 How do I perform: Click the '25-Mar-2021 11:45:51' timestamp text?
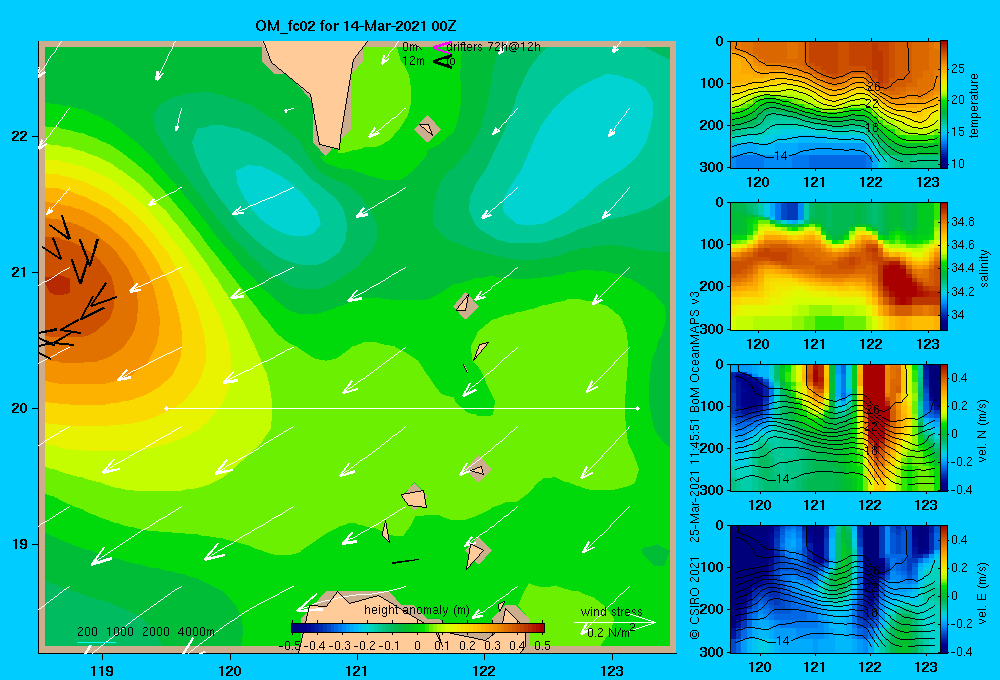(695, 480)
